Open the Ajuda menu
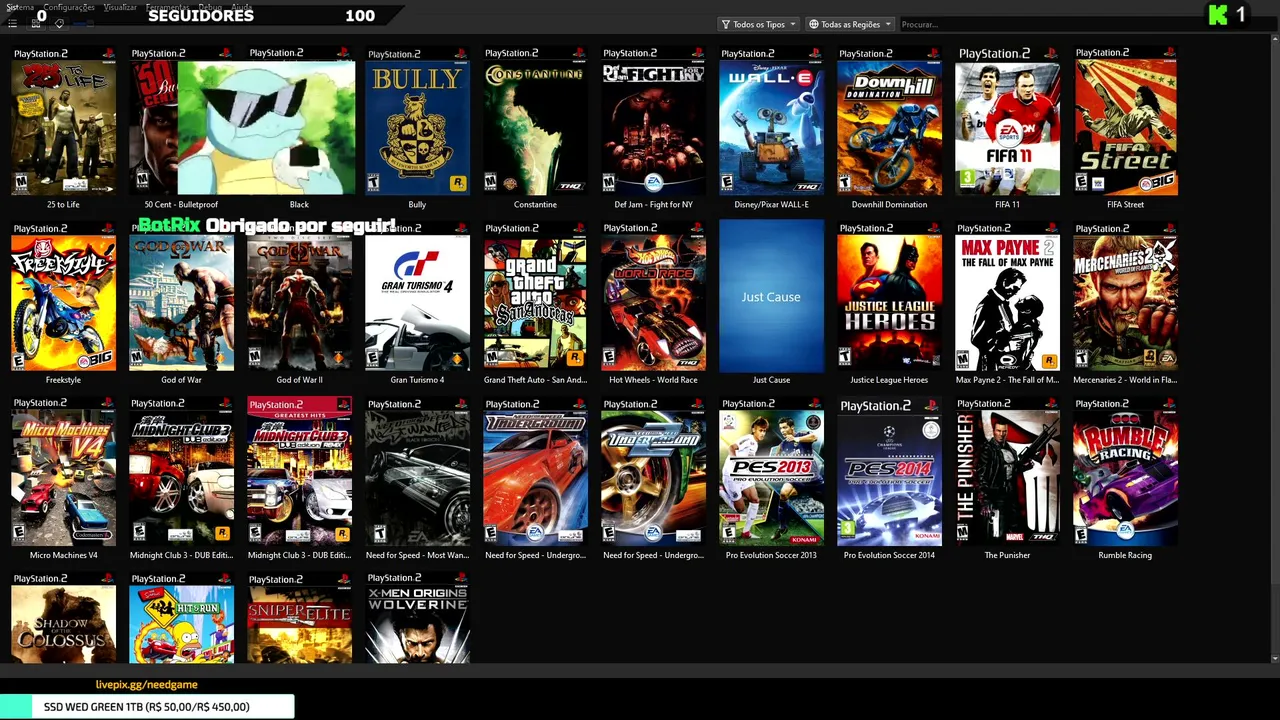Viewport: 1280px width, 720px height. point(242,7)
